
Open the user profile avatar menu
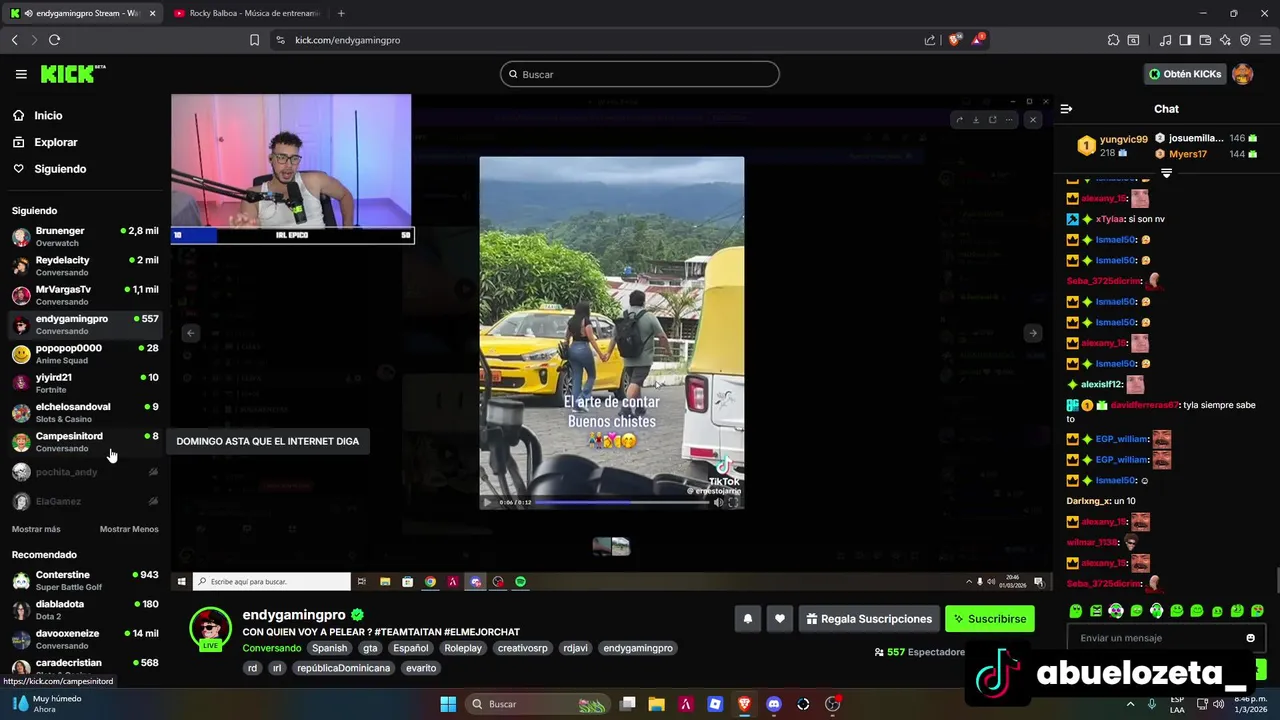tap(1242, 74)
